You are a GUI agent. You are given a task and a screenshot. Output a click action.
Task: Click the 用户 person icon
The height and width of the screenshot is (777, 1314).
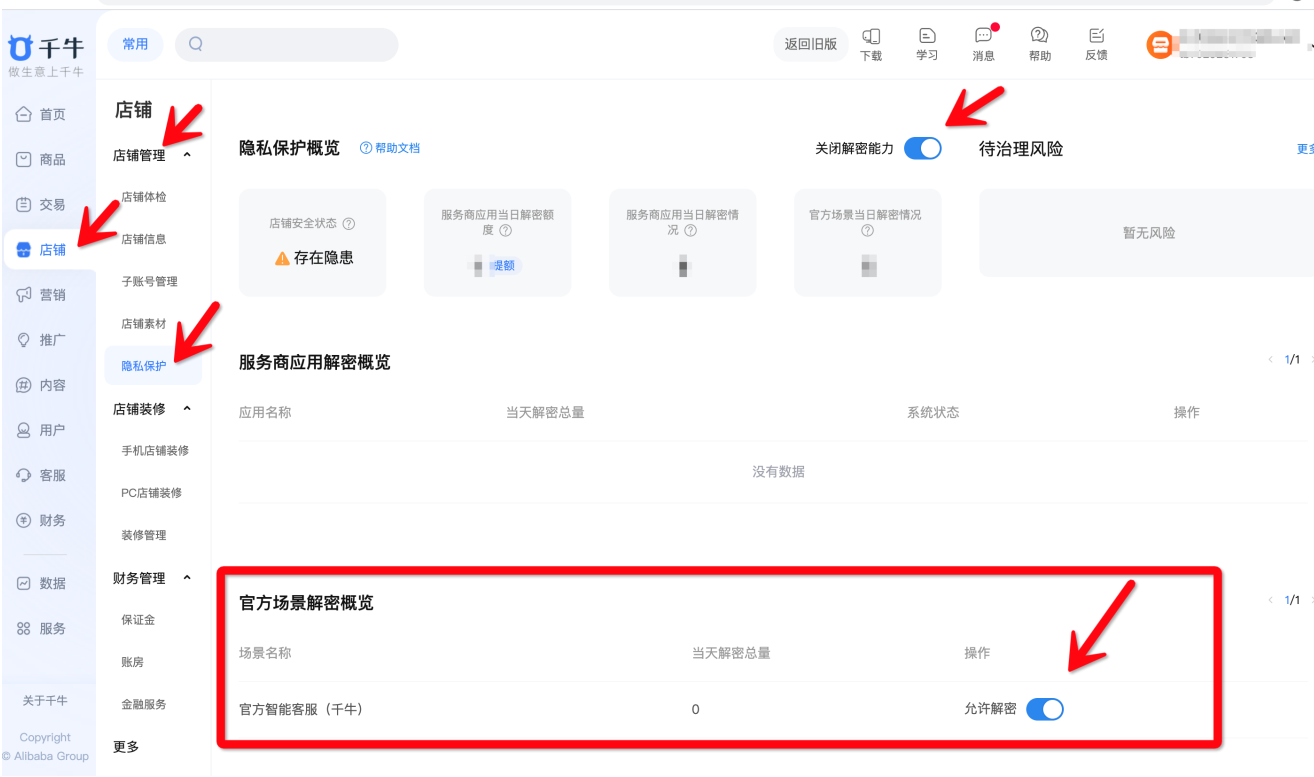pyautogui.click(x=24, y=430)
